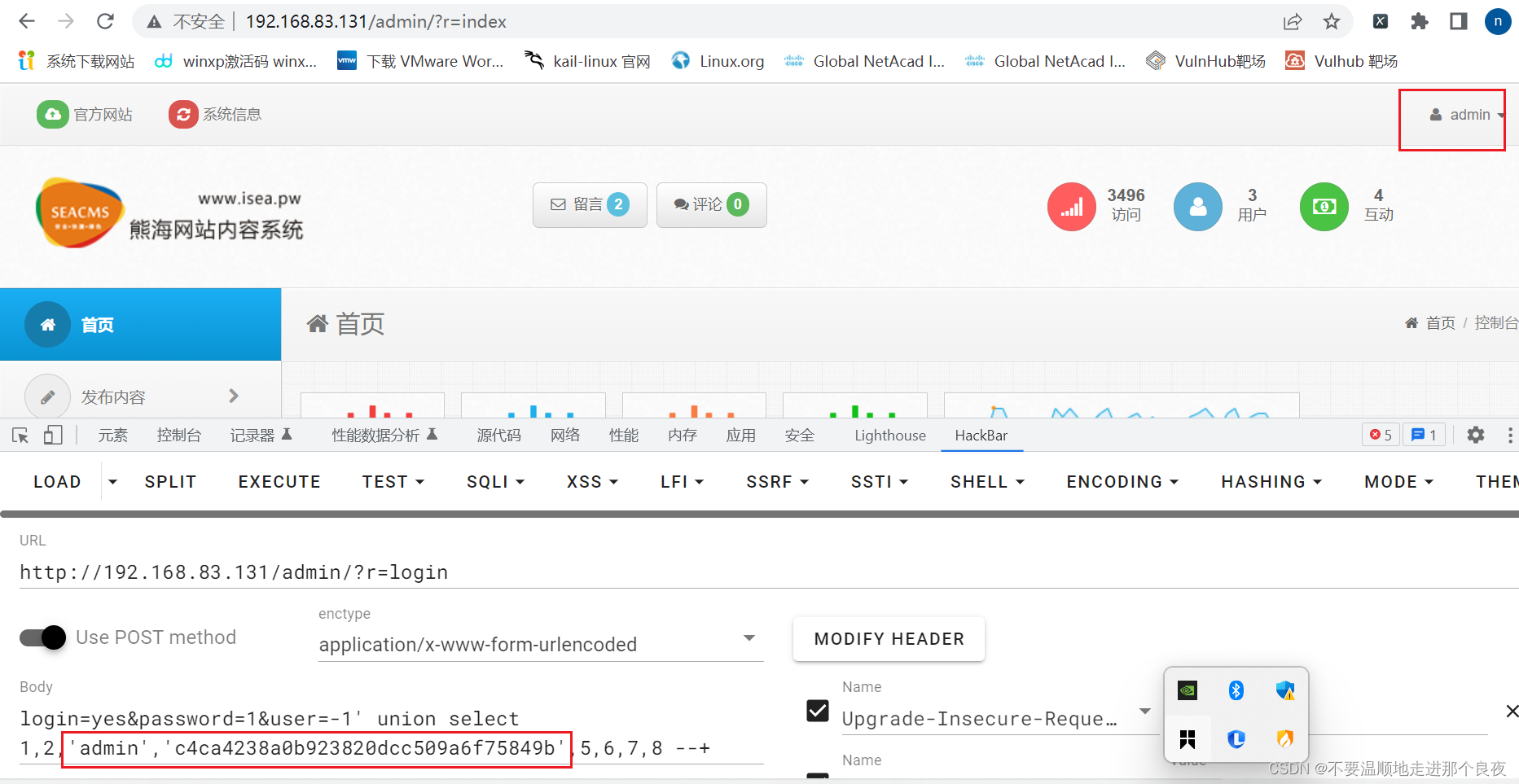Click the 首页 breadcrumb link
The height and width of the screenshot is (784, 1519).
point(1440,323)
